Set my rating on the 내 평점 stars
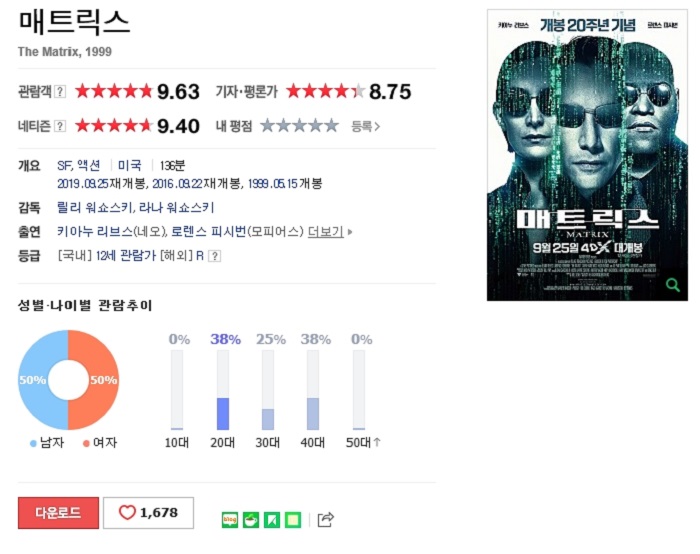Image resolution: width=700 pixels, height=554 pixels. [x=299, y=126]
